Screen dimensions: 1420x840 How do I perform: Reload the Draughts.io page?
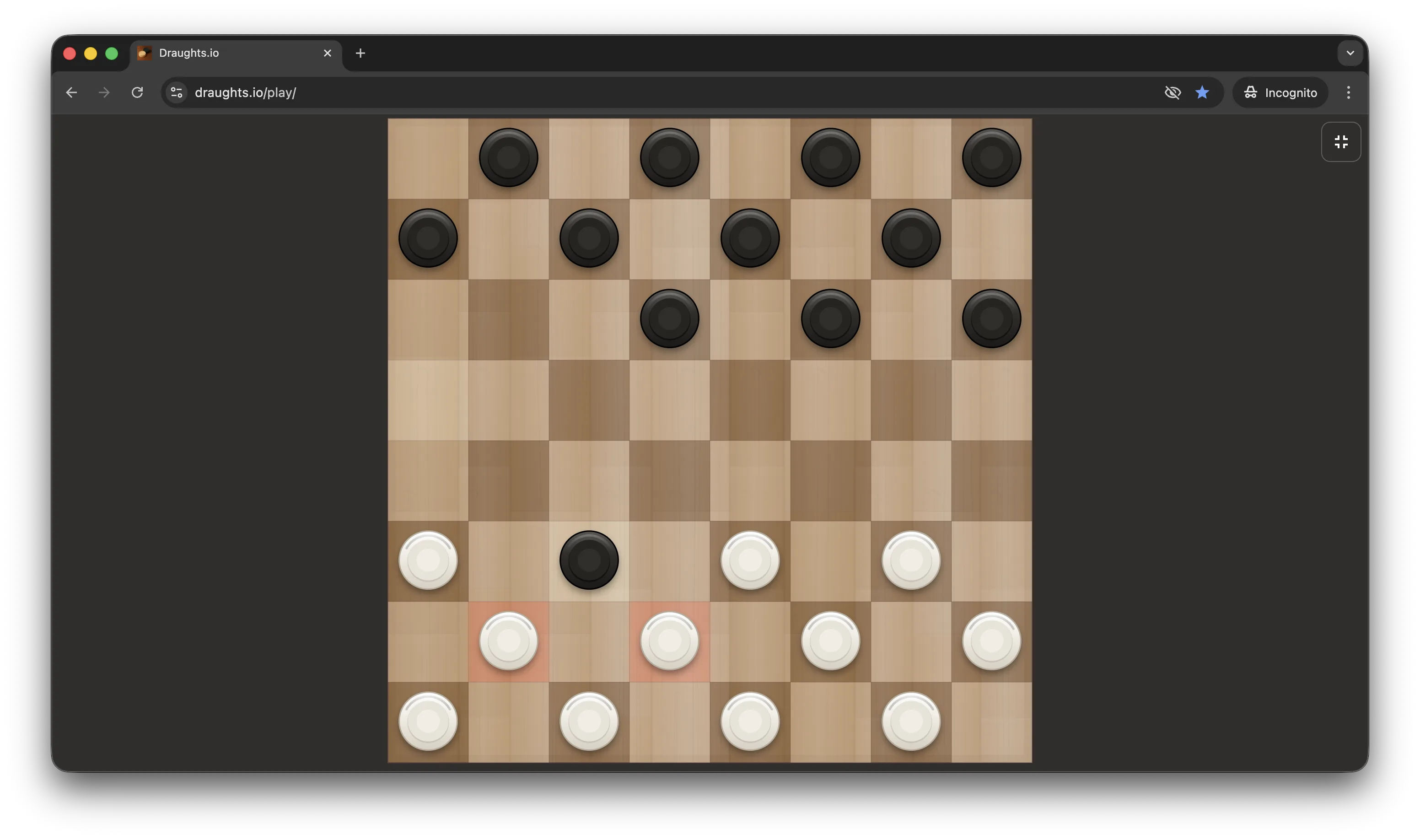pyautogui.click(x=136, y=92)
